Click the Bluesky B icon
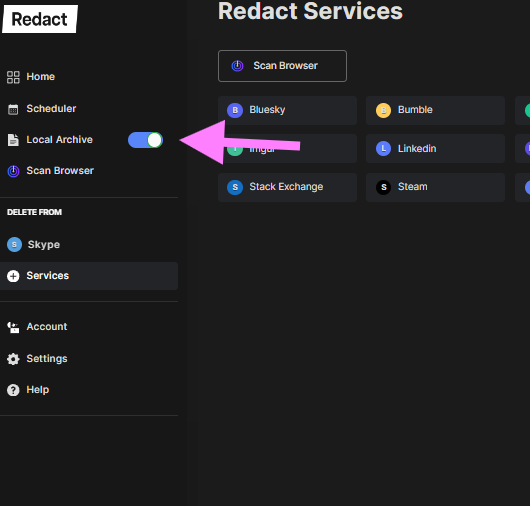The height and width of the screenshot is (506, 530). [x=235, y=110]
